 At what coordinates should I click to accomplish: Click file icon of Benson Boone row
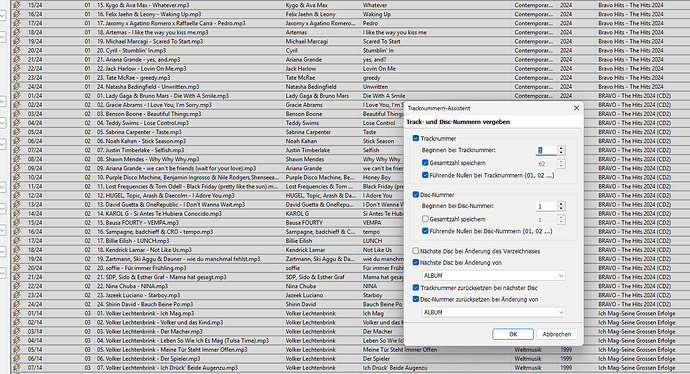(x=17, y=114)
